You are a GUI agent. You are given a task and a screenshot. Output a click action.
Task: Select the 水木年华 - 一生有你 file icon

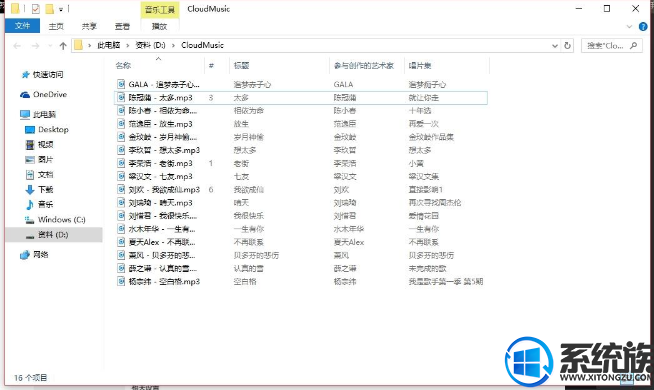[121, 229]
